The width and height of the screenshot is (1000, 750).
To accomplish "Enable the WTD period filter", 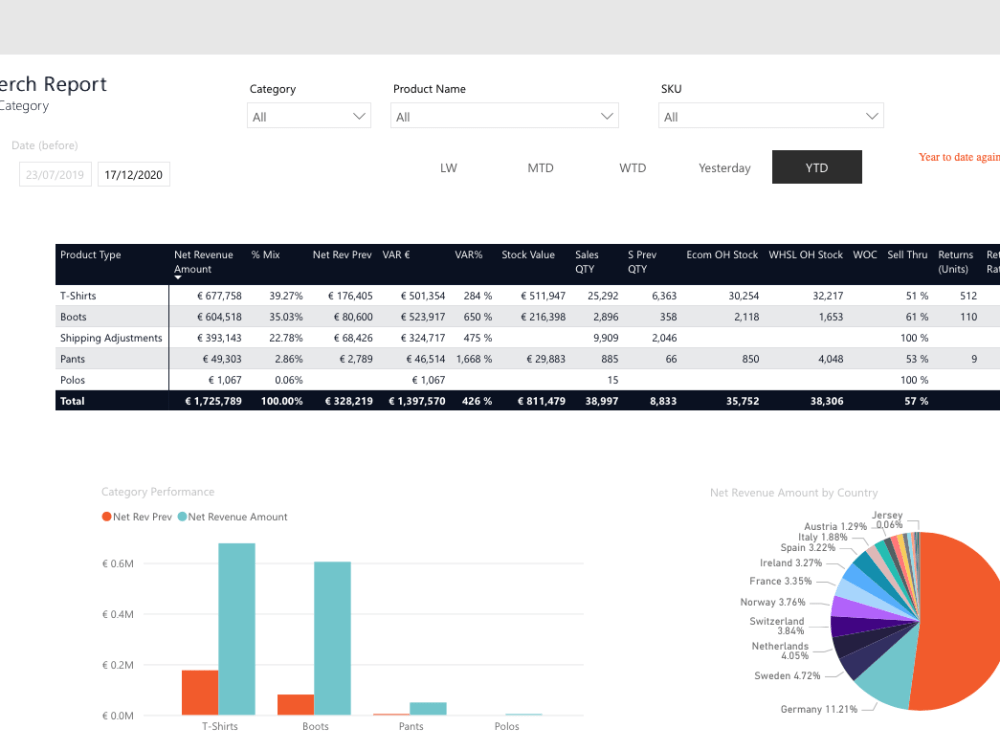I will point(632,167).
